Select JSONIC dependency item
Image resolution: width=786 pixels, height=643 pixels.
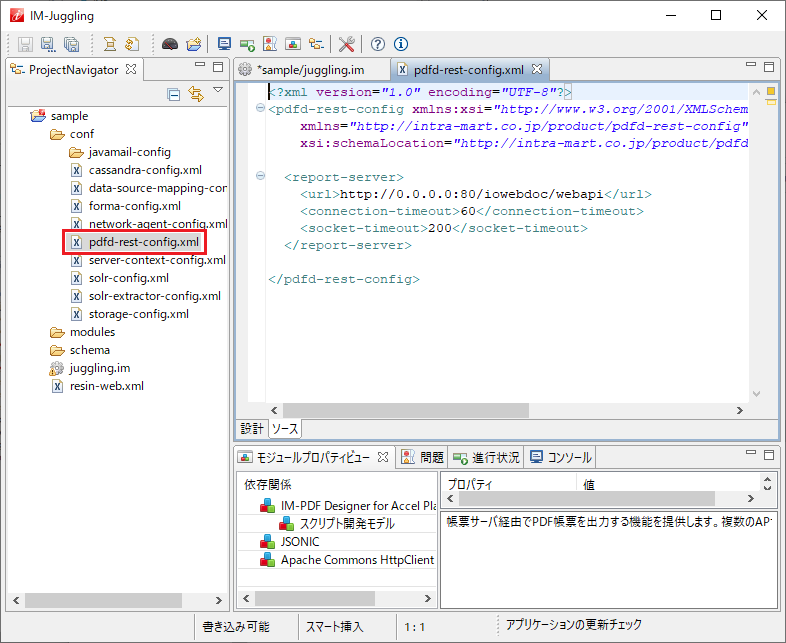289,542
